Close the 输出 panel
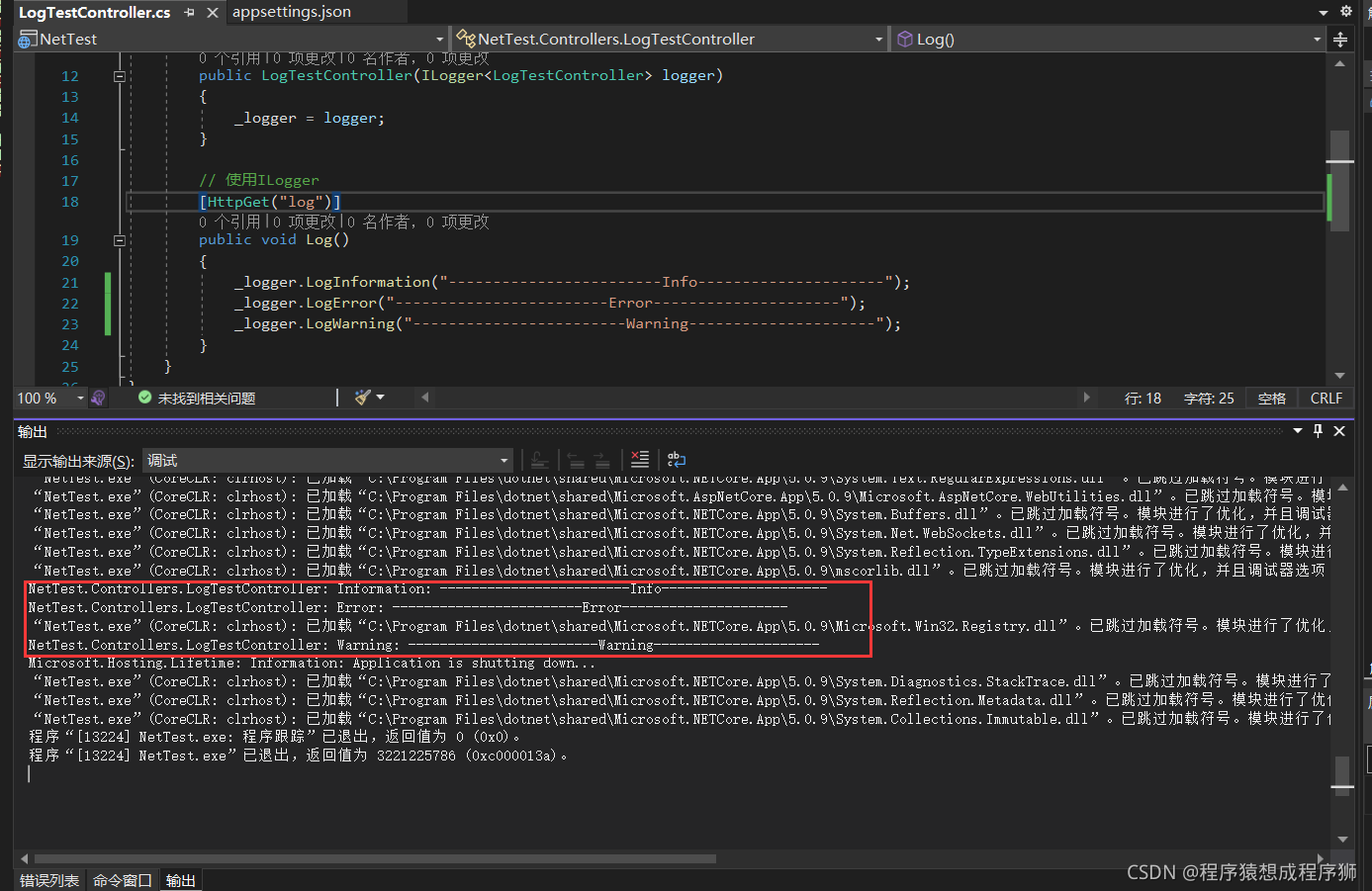 (1339, 431)
